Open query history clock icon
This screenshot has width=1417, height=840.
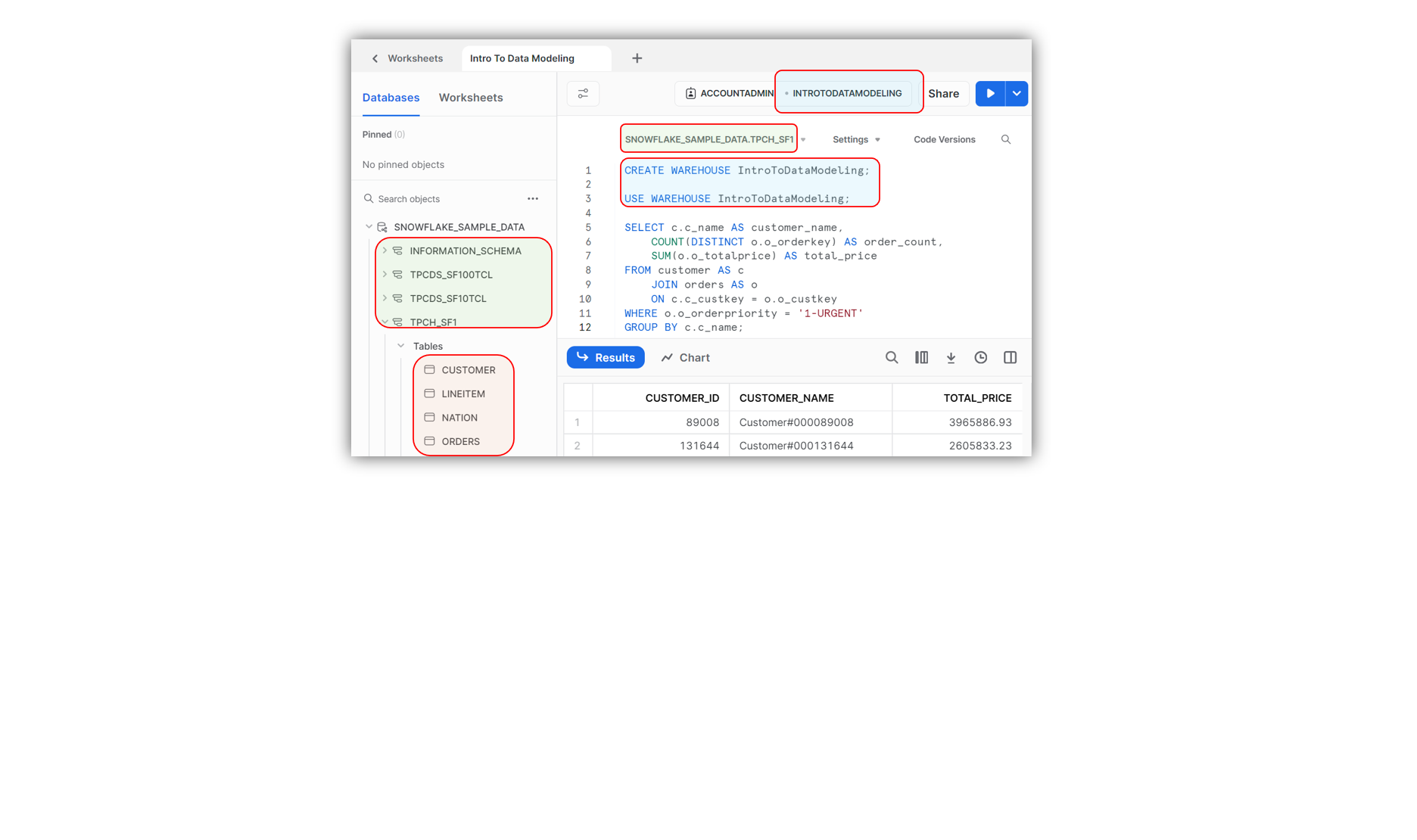tap(980, 357)
